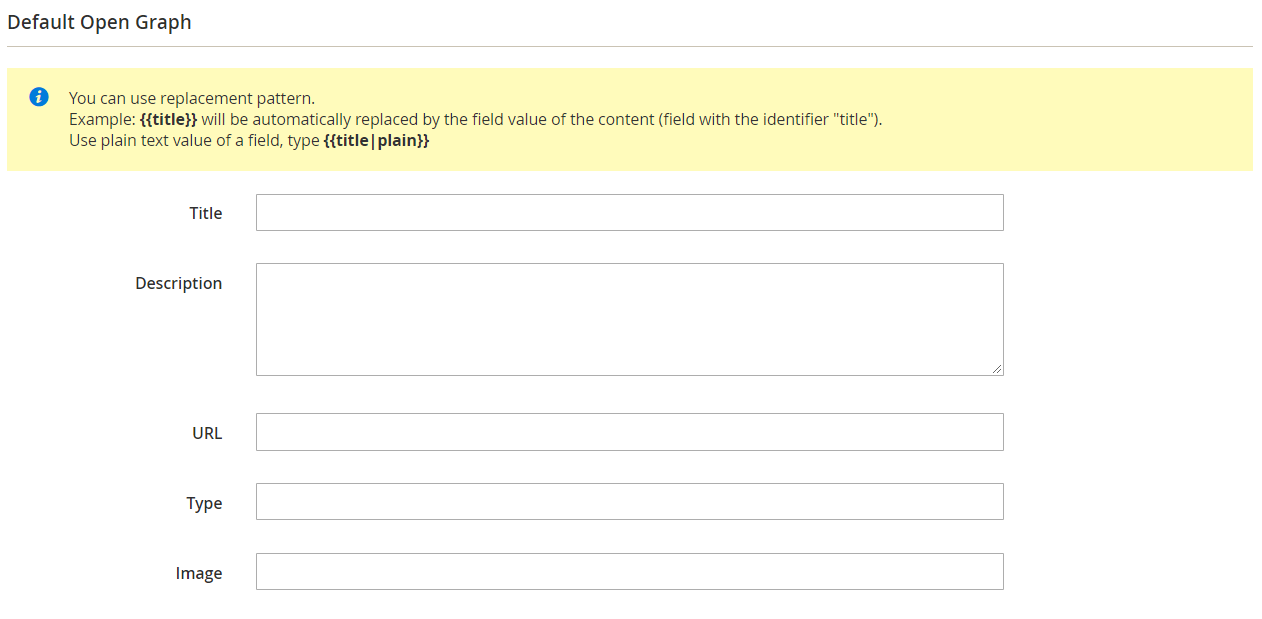Select the URL input field
The width and height of the screenshot is (1262, 619).
[629, 432]
